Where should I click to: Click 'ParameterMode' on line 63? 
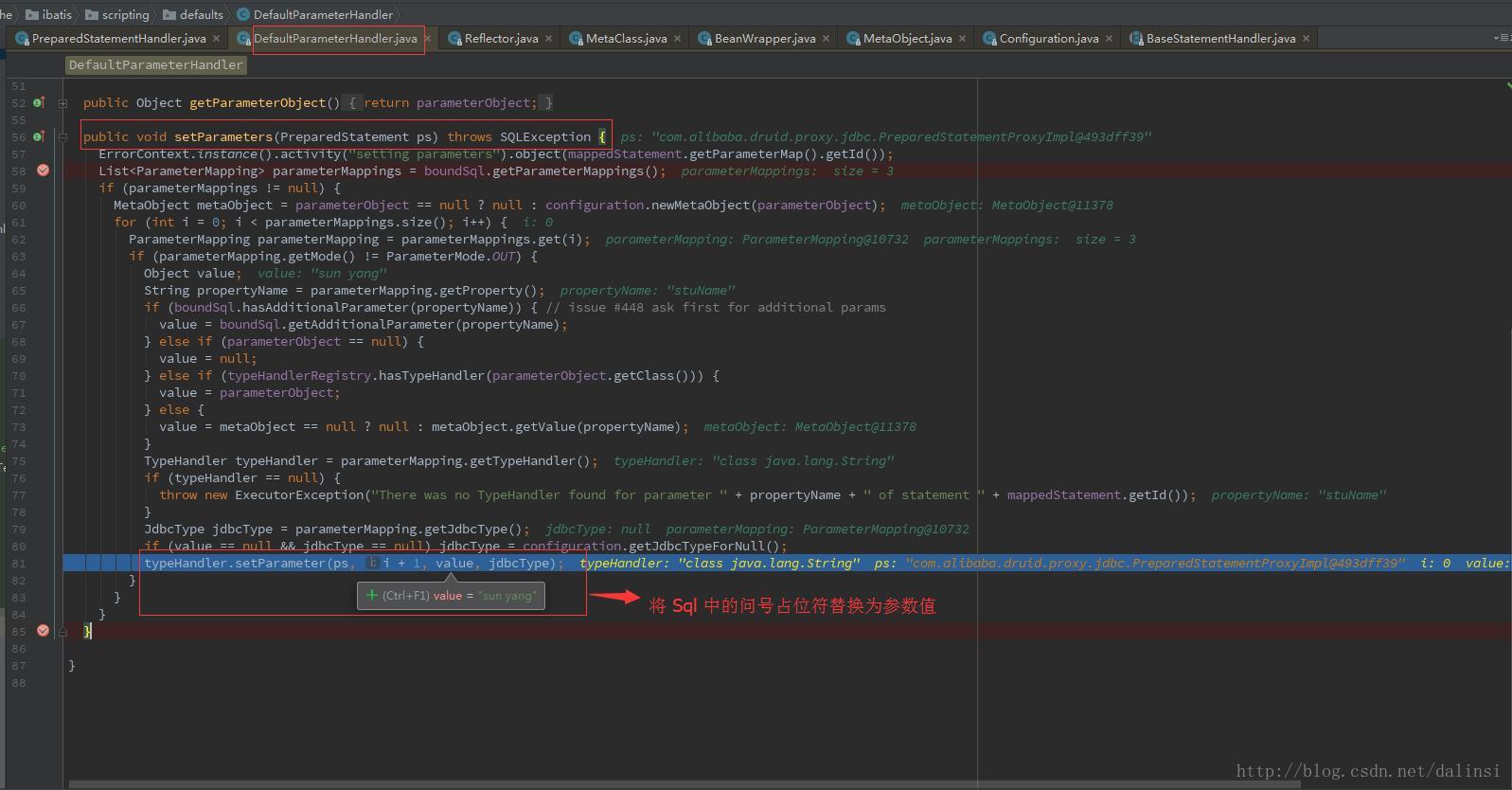[x=436, y=256]
